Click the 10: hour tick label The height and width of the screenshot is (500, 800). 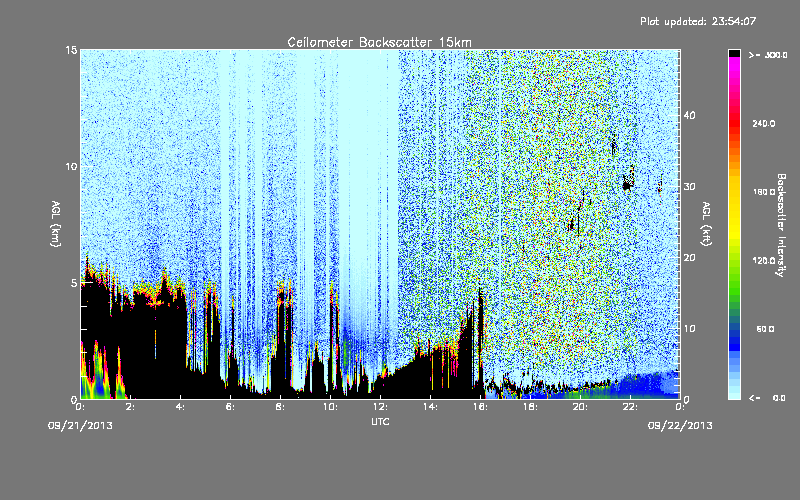(330, 407)
